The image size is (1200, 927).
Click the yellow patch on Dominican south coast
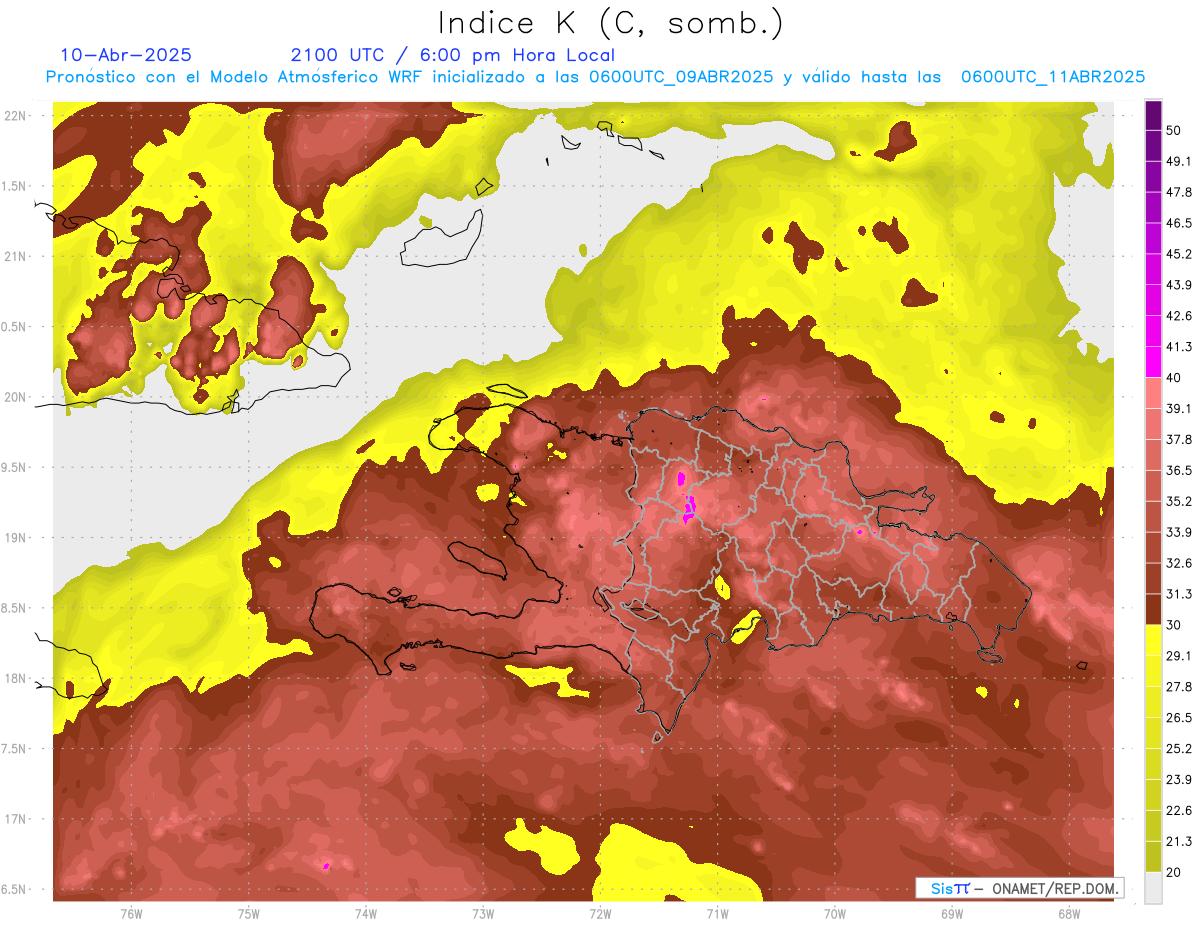(x=745, y=628)
